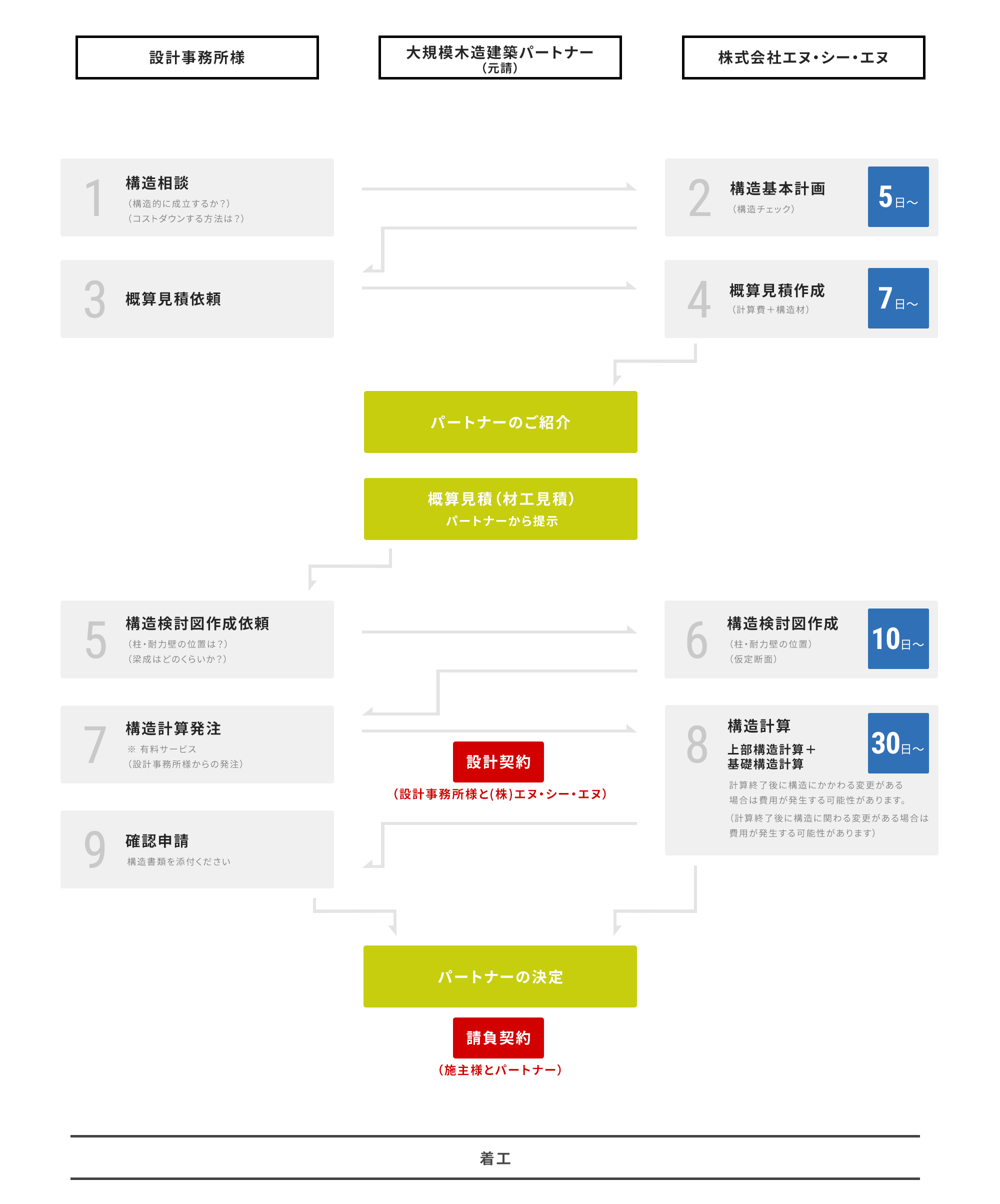Click the 30日〜 blue duration badge
Viewport: 1000px width, 1204px height.
897,743
